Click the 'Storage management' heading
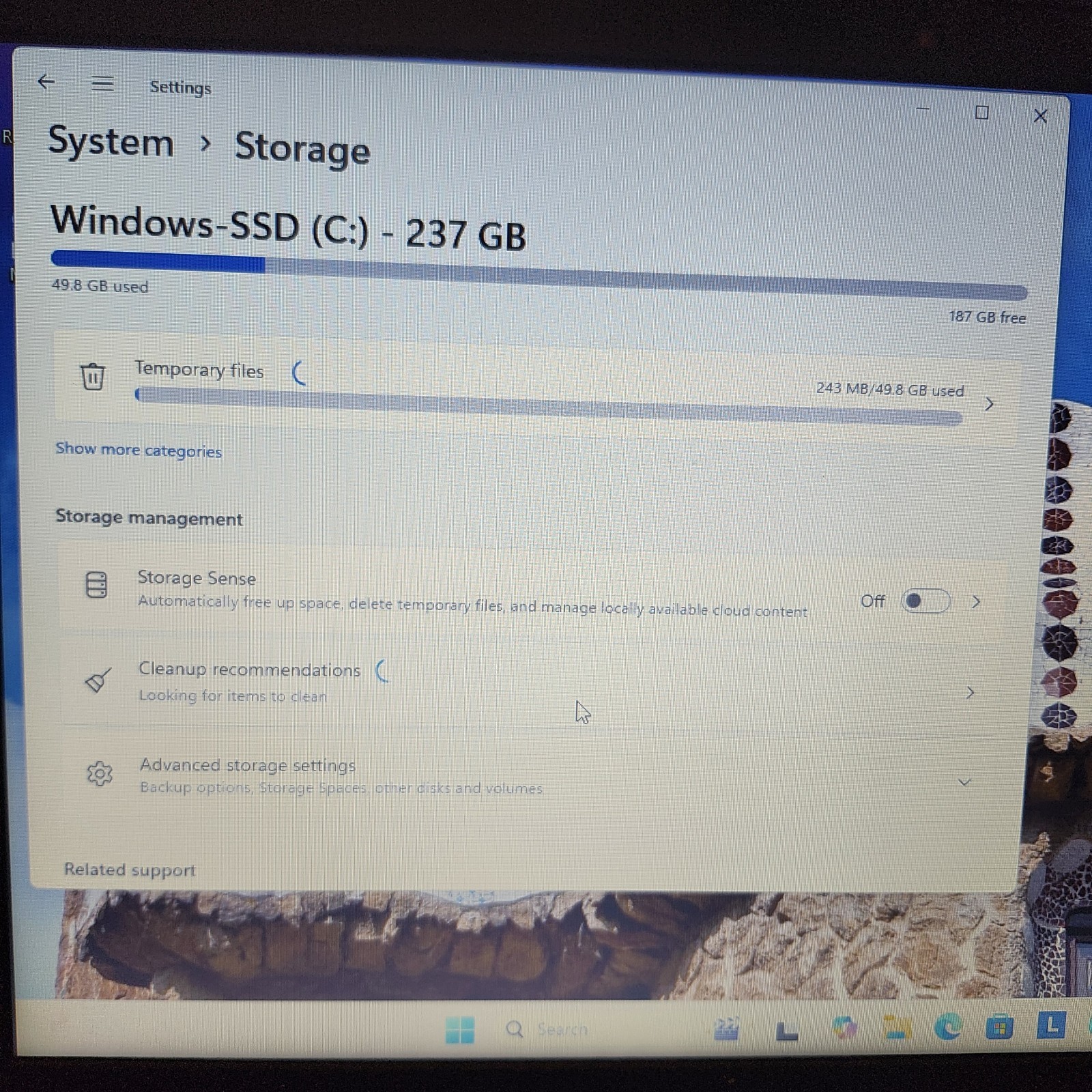This screenshot has height=1092, width=1092. pyautogui.click(x=149, y=517)
